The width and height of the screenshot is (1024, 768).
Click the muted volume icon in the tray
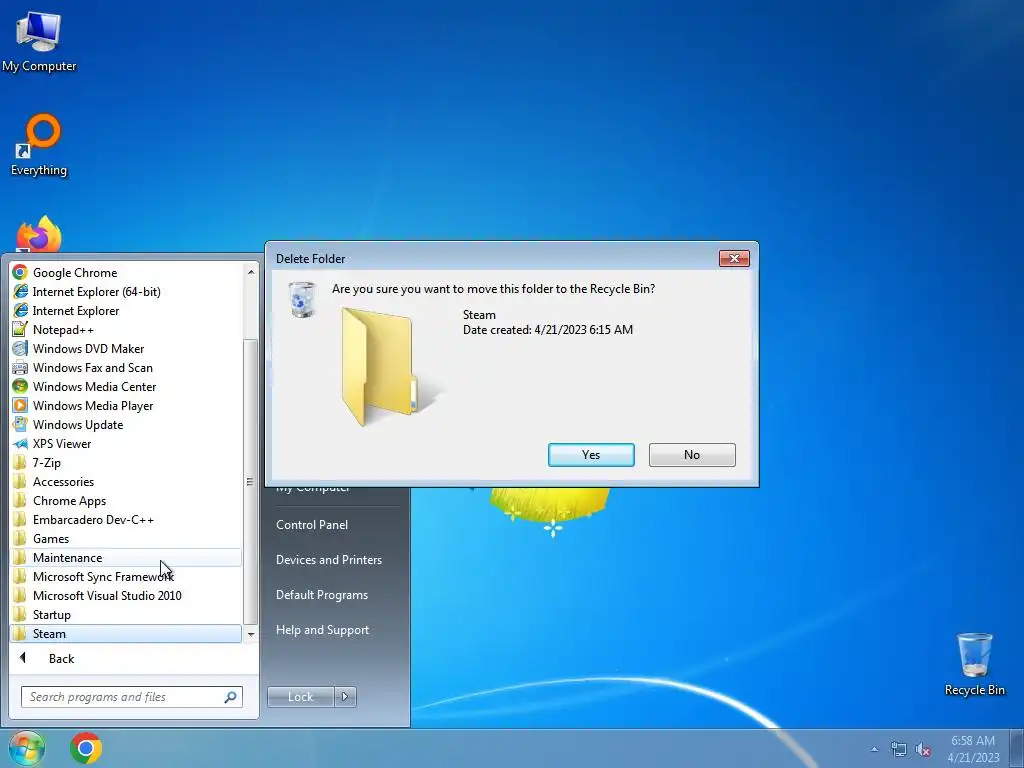point(923,749)
